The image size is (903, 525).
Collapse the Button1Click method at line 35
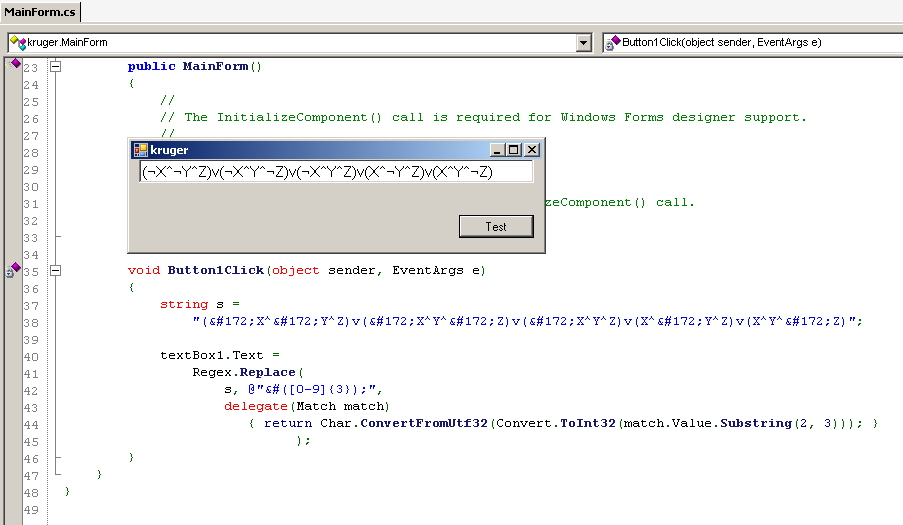pos(55,270)
